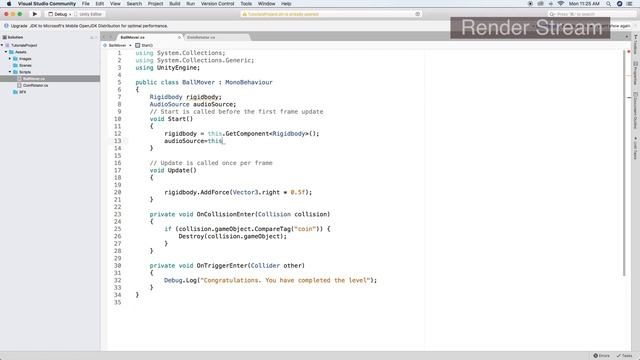Open the Run menu
The height and width of the screenshot is (360, 640).
point(190,3)
